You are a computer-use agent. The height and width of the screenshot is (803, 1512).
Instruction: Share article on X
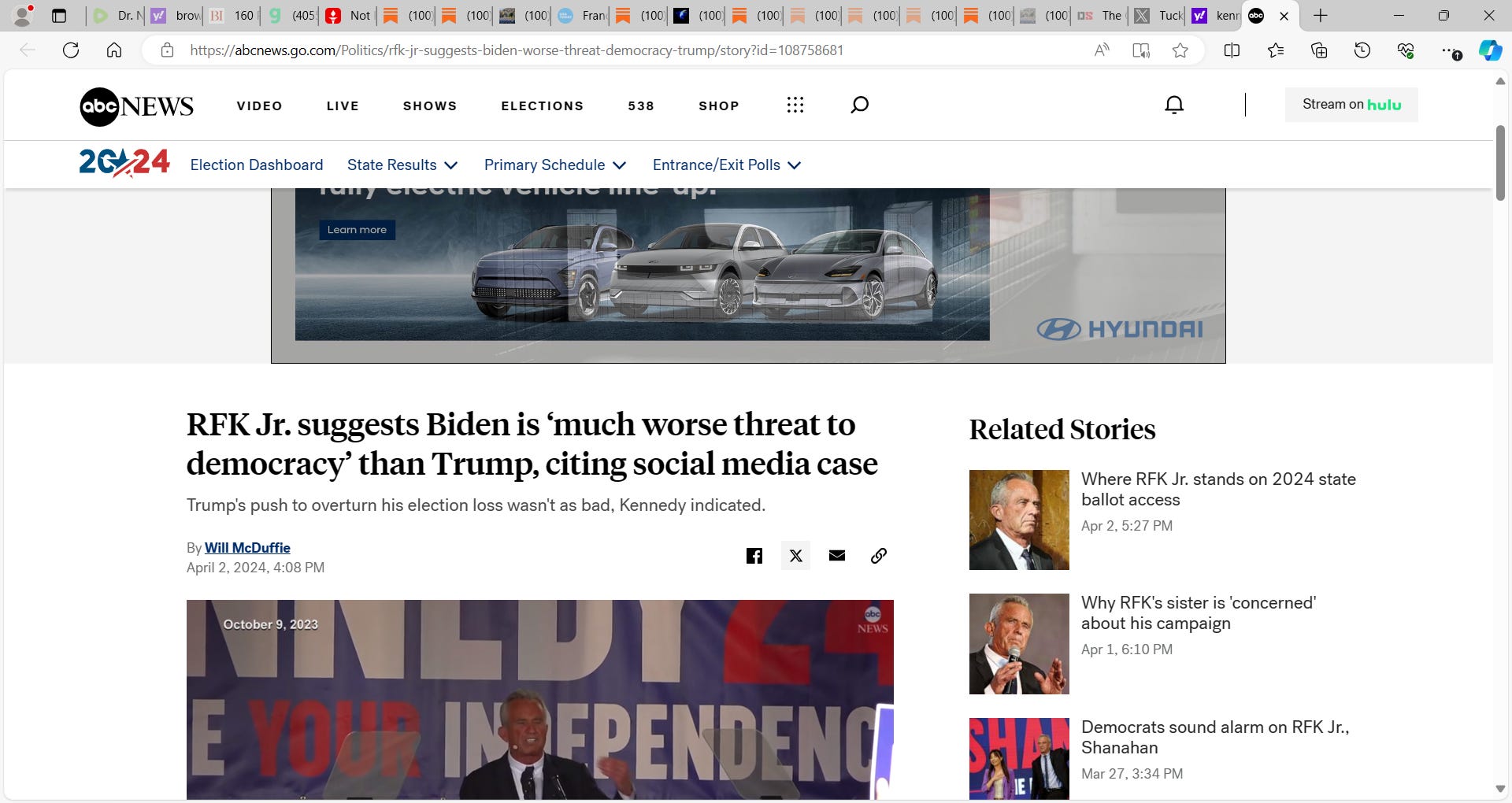(796, 556)
